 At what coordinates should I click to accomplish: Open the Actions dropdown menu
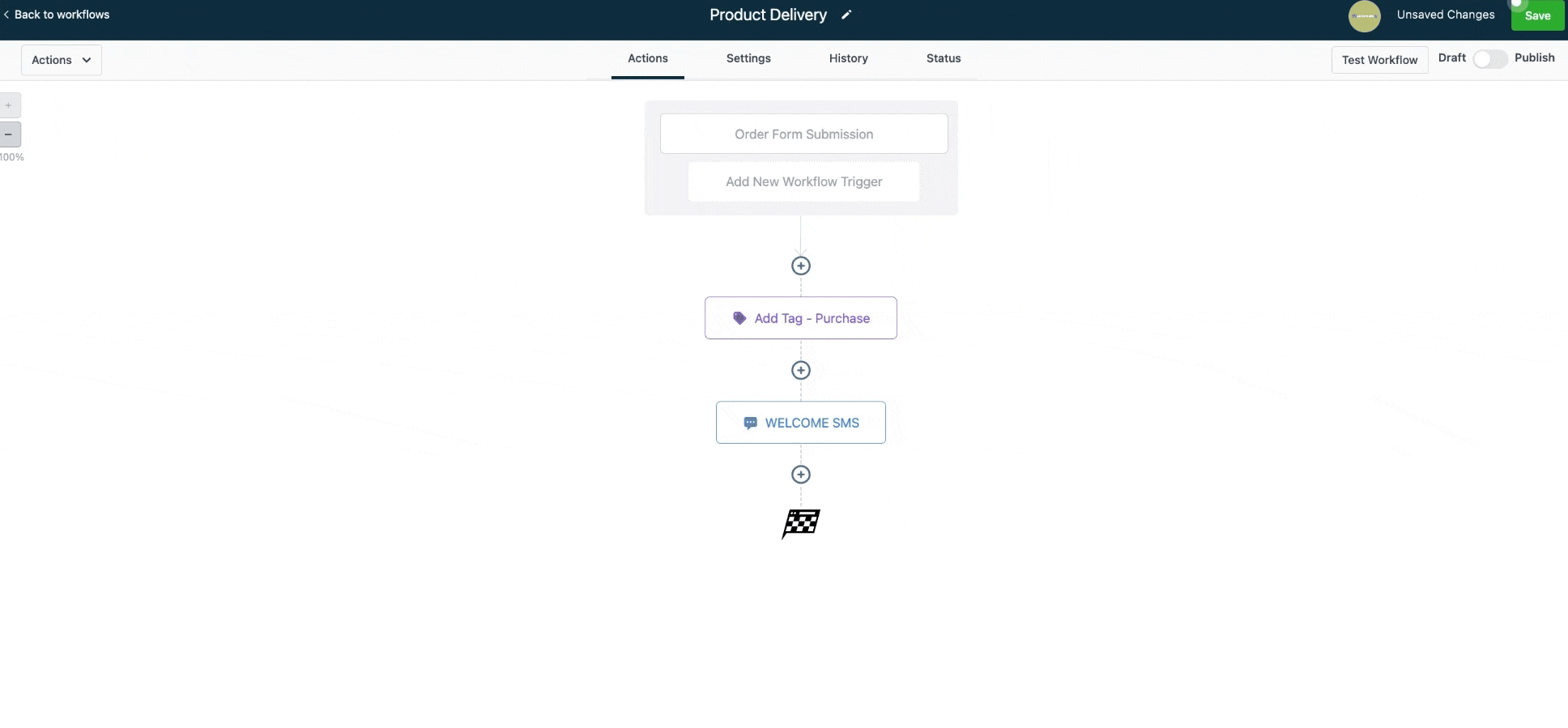click(61, 59)
